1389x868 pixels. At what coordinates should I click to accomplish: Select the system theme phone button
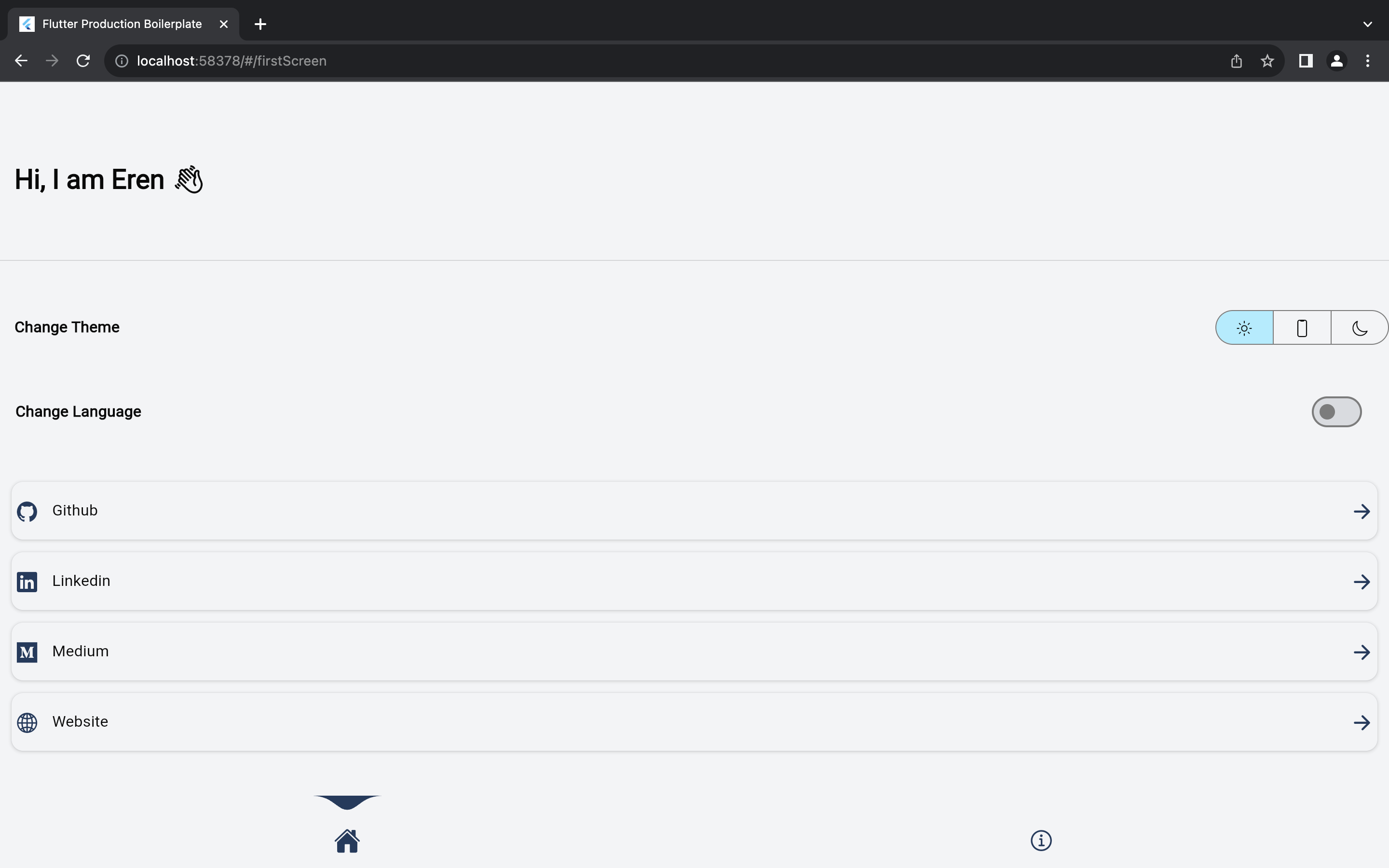[1302, 328]
